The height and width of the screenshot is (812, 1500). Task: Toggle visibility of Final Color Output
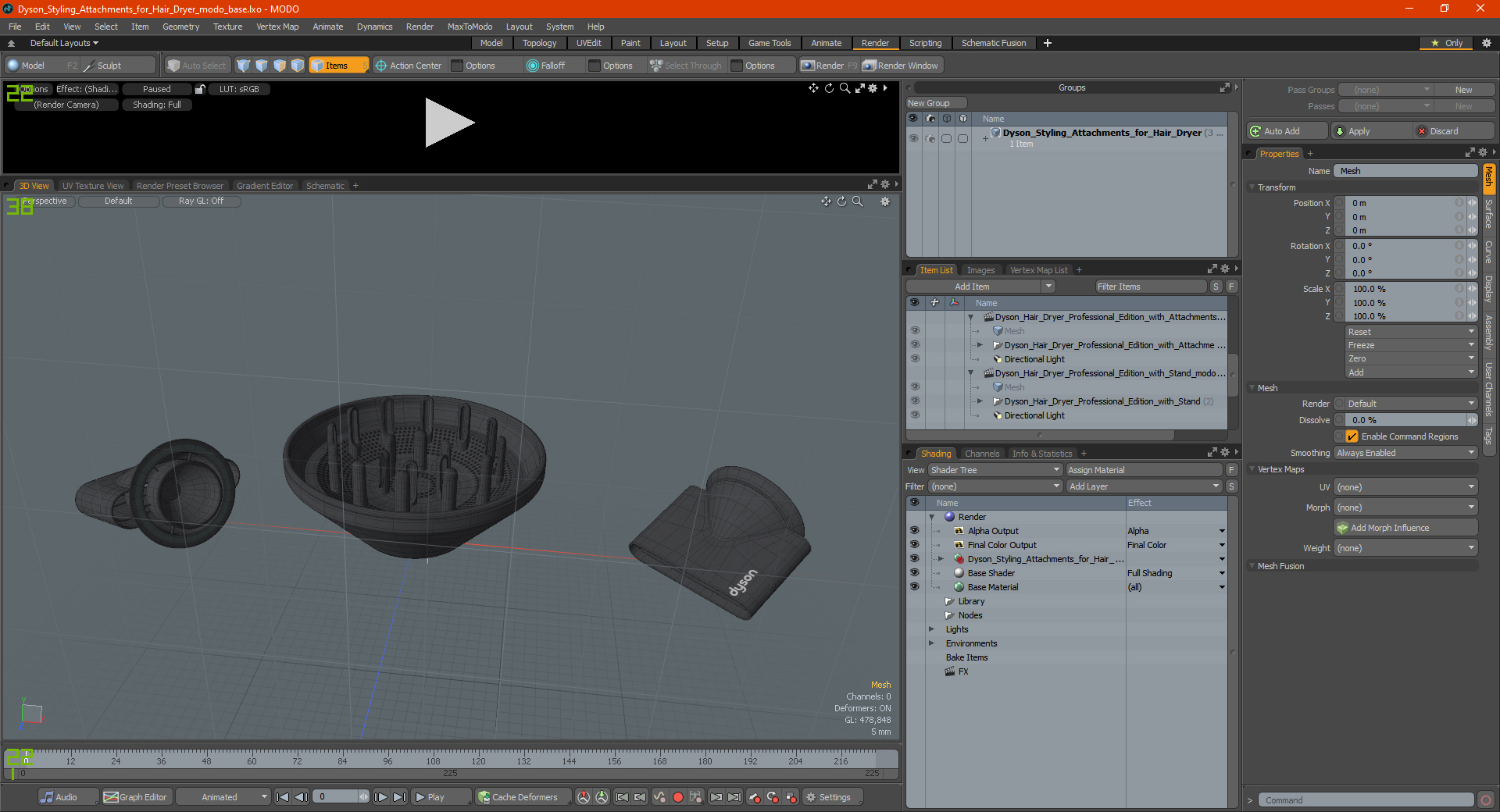click(x=914, y=545)
